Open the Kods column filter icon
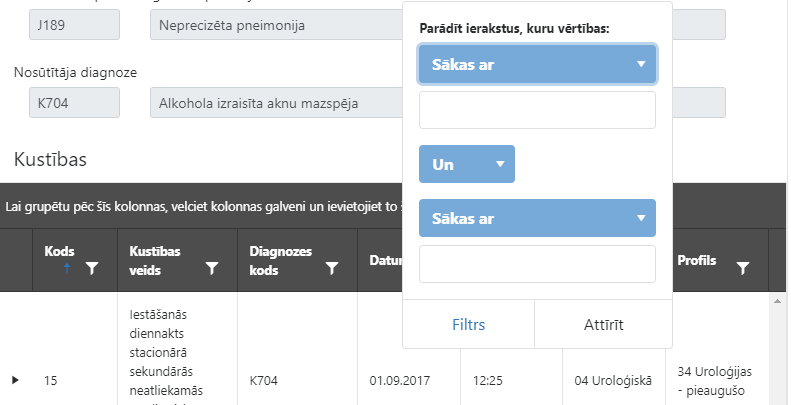 [92, 268]
